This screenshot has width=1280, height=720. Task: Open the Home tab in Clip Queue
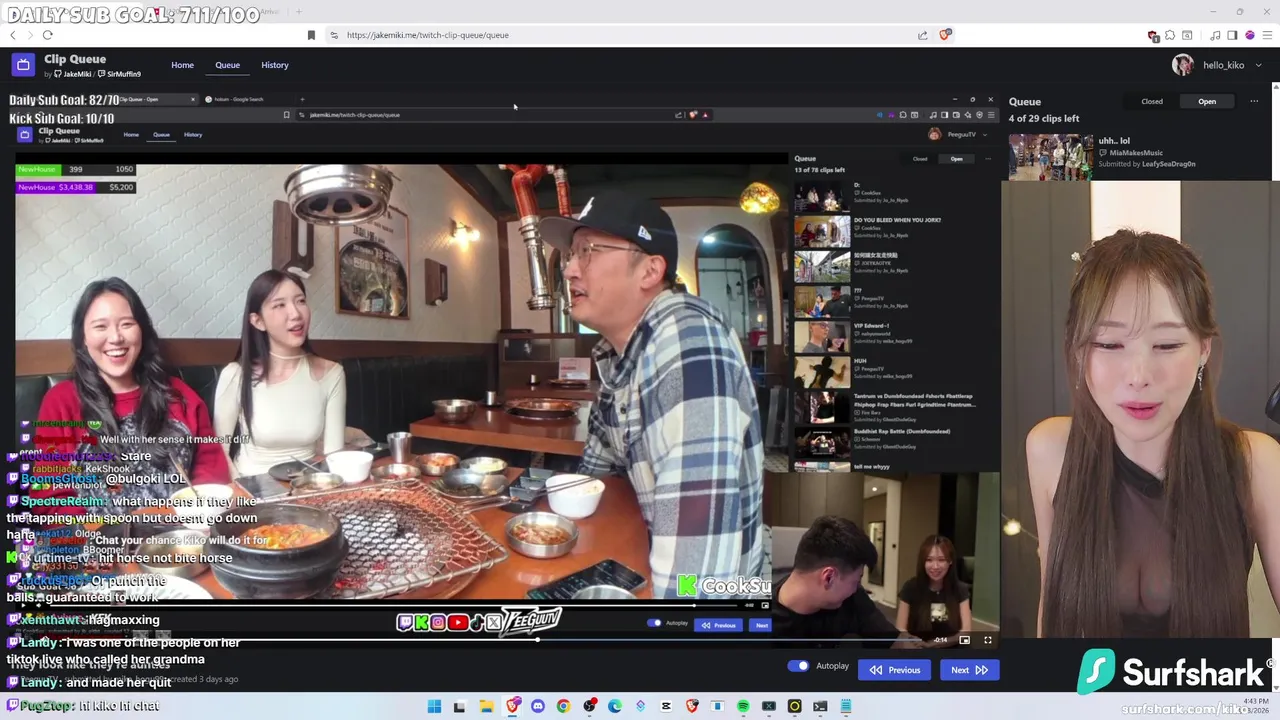click(x=182, y=65)
